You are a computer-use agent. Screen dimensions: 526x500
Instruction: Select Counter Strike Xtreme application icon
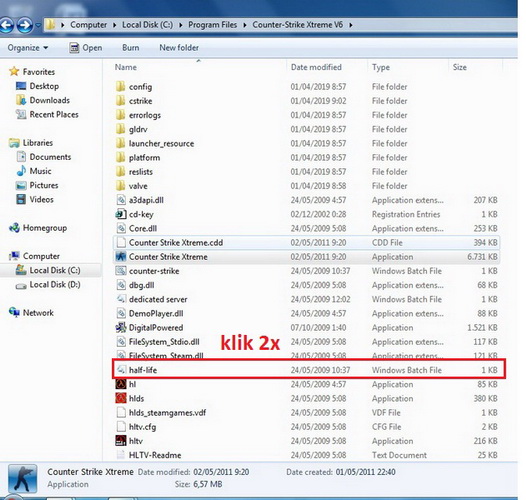pos(120,257)
